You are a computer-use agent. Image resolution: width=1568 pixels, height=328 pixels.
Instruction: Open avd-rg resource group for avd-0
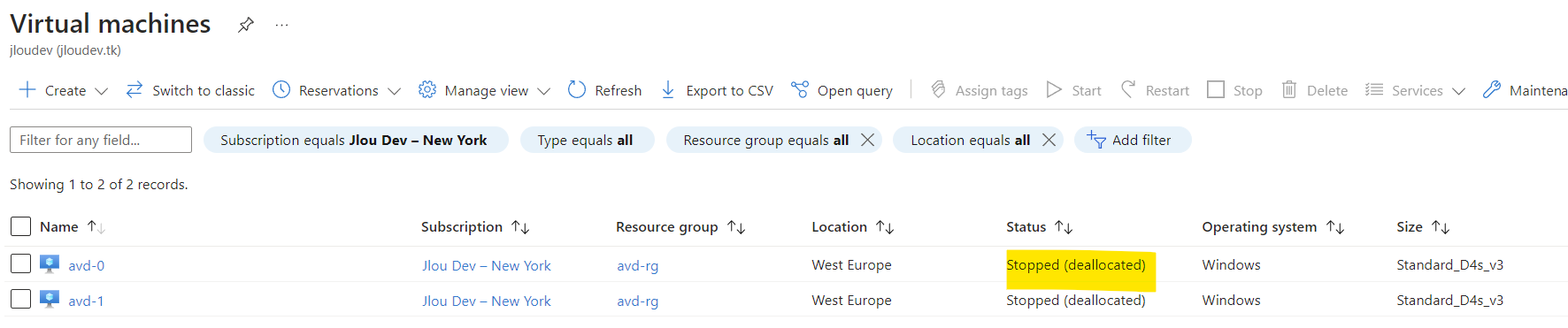point(638,265)
